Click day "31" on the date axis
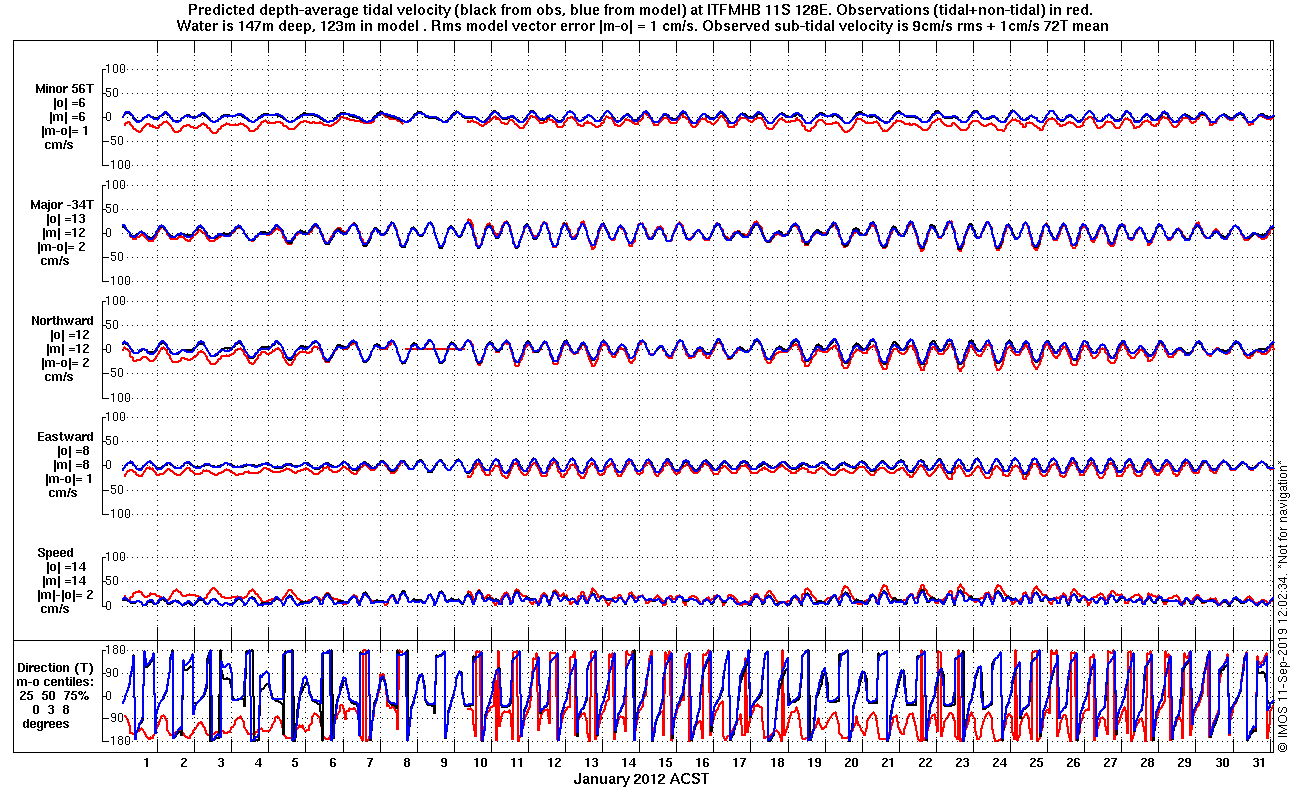The image size is (1300, 800). tap(1257, 762)
